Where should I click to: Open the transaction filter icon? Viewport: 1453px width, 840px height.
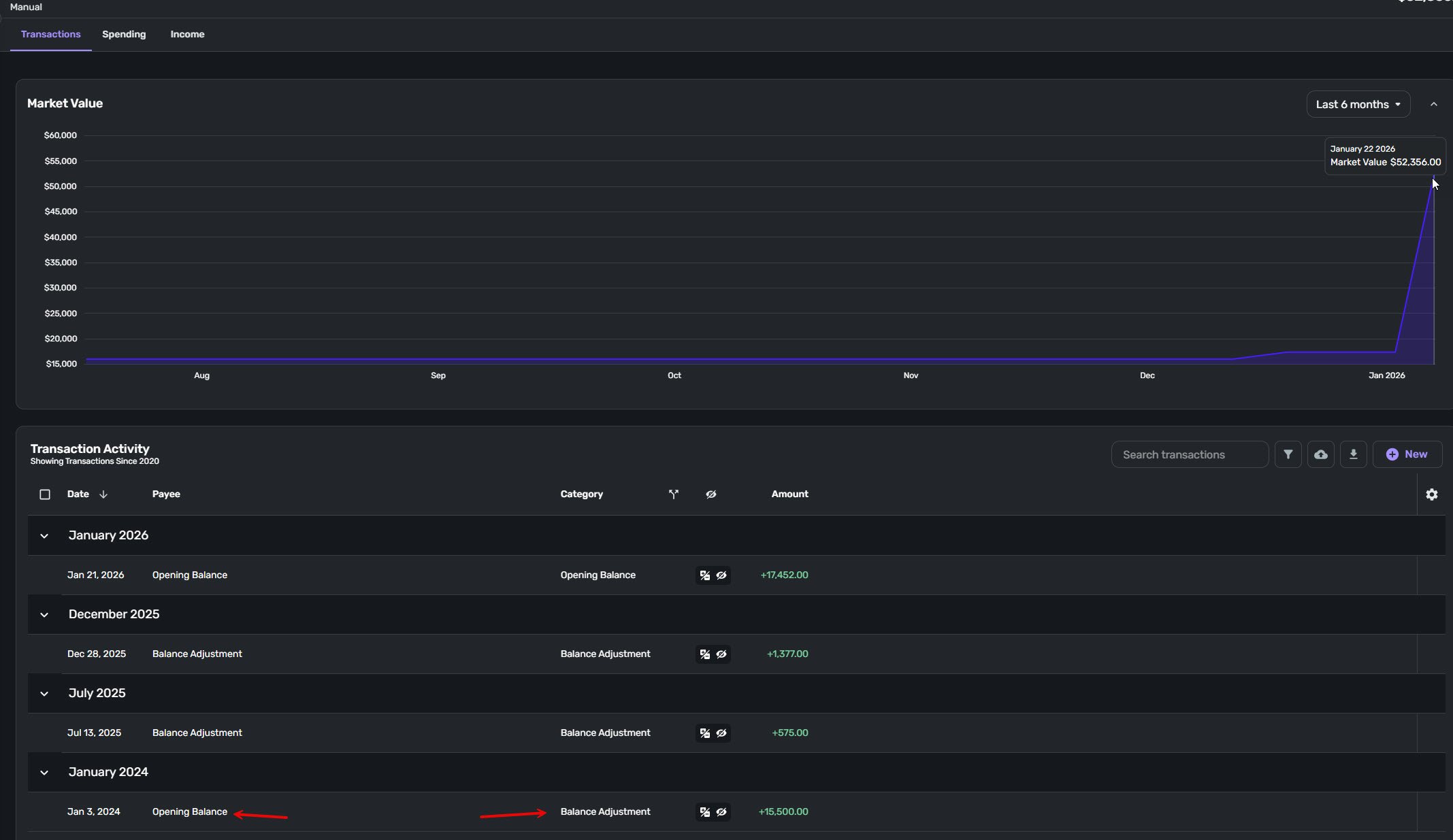pyautogui.click(x=1288, y=454)
